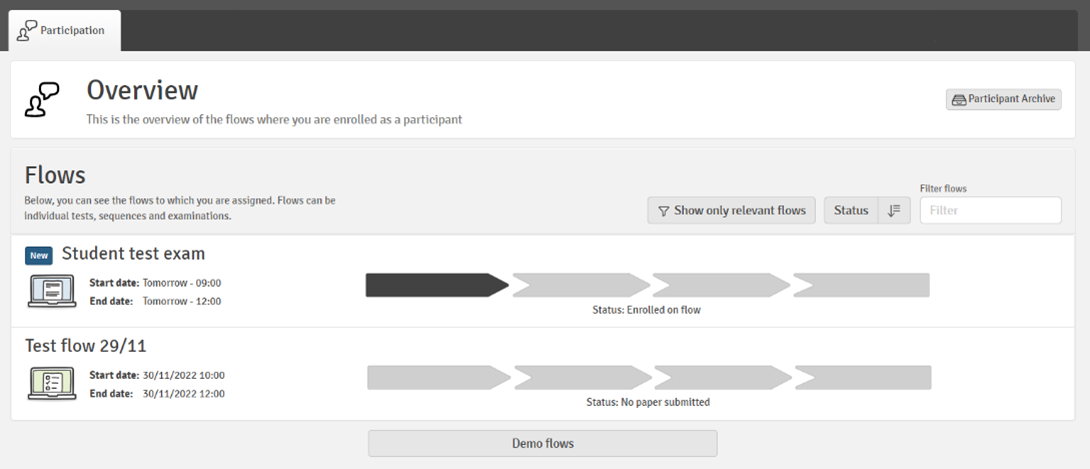Screen dimensions: 1090x469
Task: Click the laptop icon for Student test exam
Action: [x=52, y=291]
